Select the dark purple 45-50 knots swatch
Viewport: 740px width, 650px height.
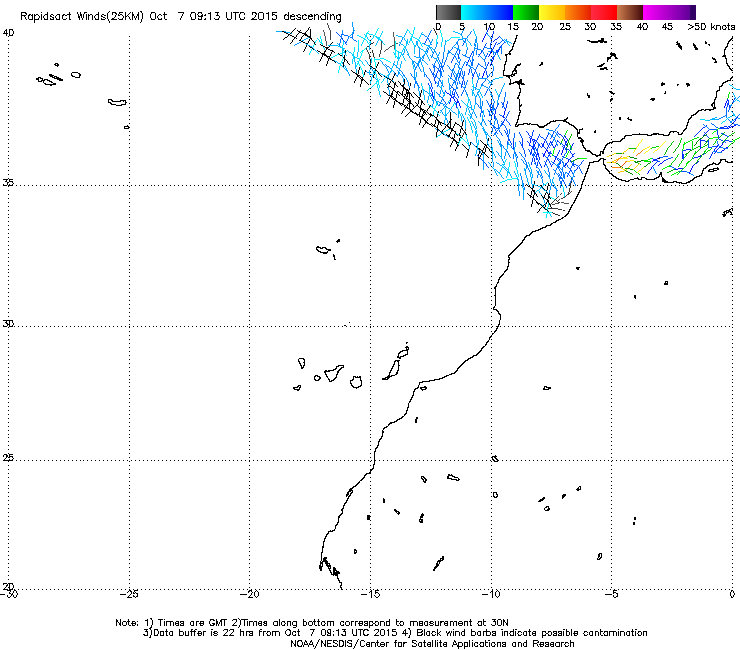point(682,12)
